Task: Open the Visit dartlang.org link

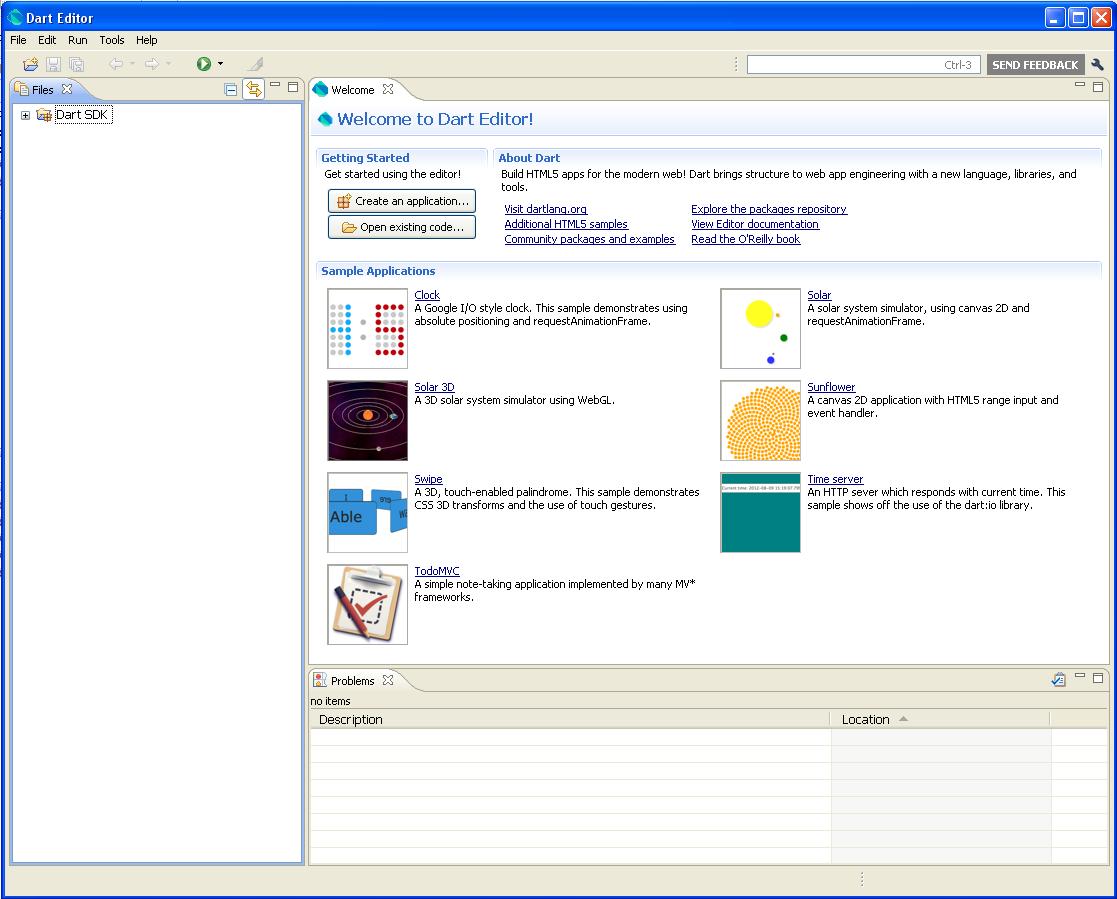Action: tap(545, 209)
